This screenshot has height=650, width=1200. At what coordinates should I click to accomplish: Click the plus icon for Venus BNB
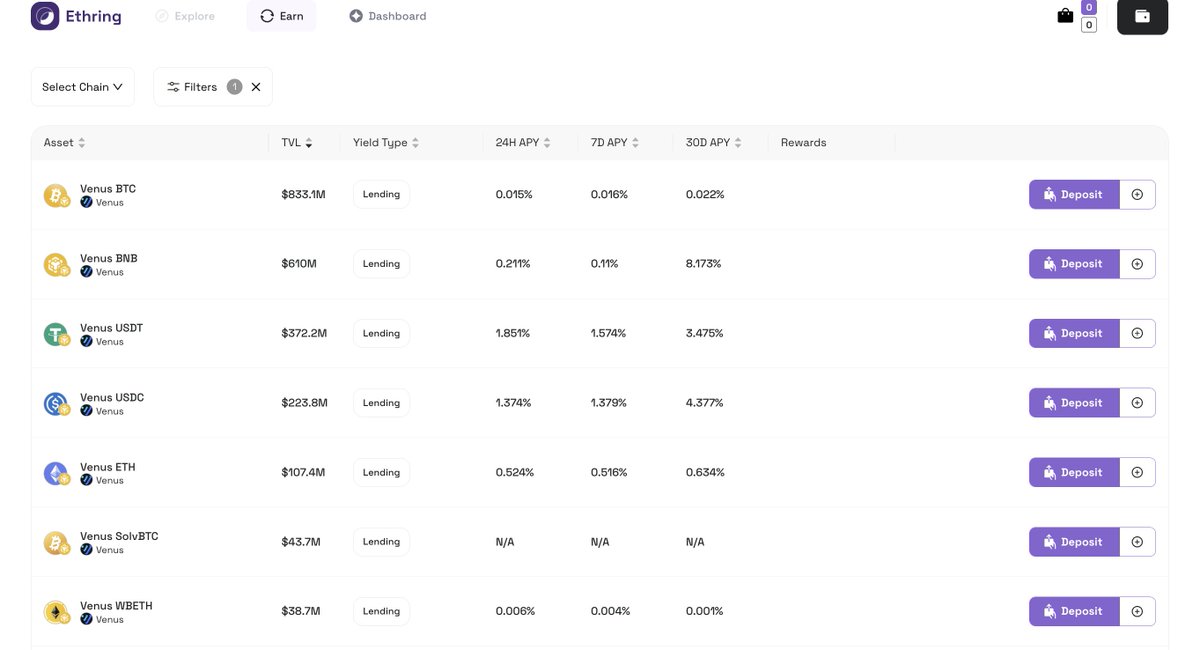pyautogui.click(x=1137, y=264)
